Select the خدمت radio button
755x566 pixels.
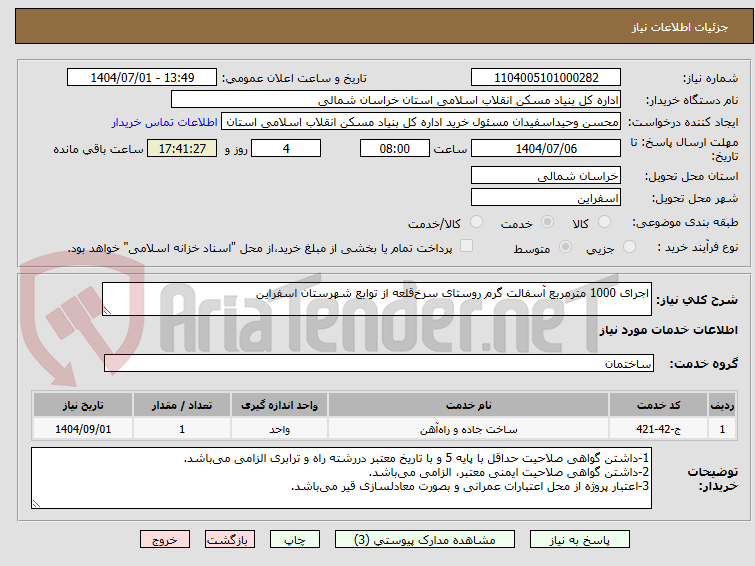(547, 222)
